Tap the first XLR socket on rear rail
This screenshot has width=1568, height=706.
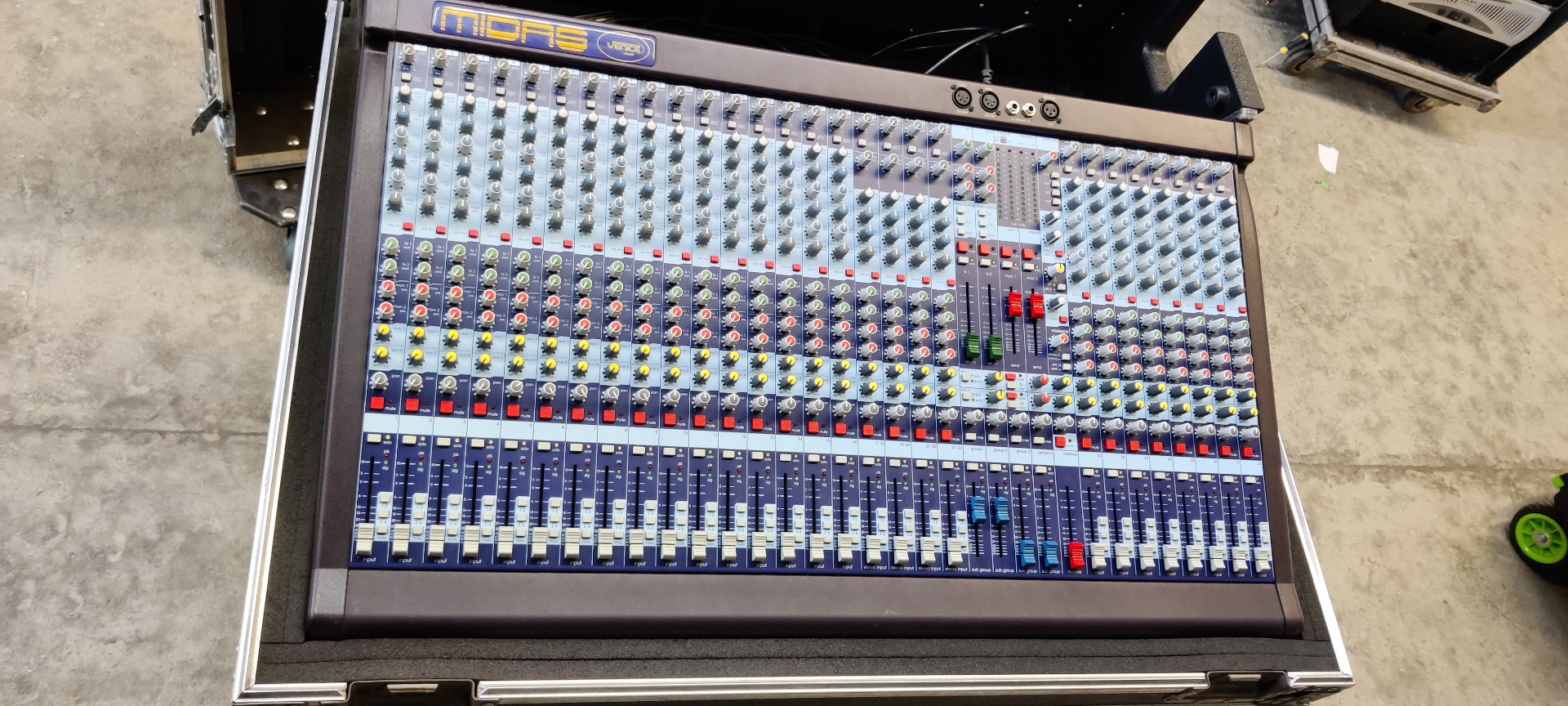(x=962, y=98)
